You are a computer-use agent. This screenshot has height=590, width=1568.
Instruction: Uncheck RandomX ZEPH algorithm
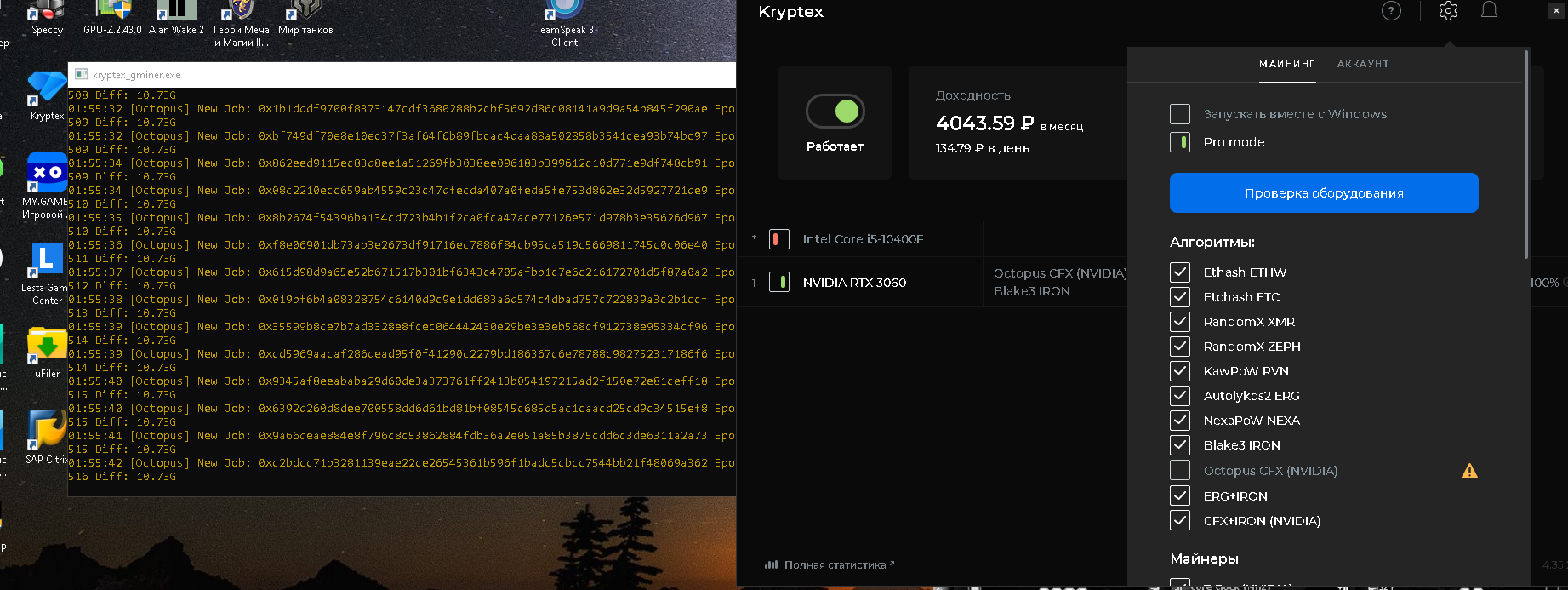1180,347
